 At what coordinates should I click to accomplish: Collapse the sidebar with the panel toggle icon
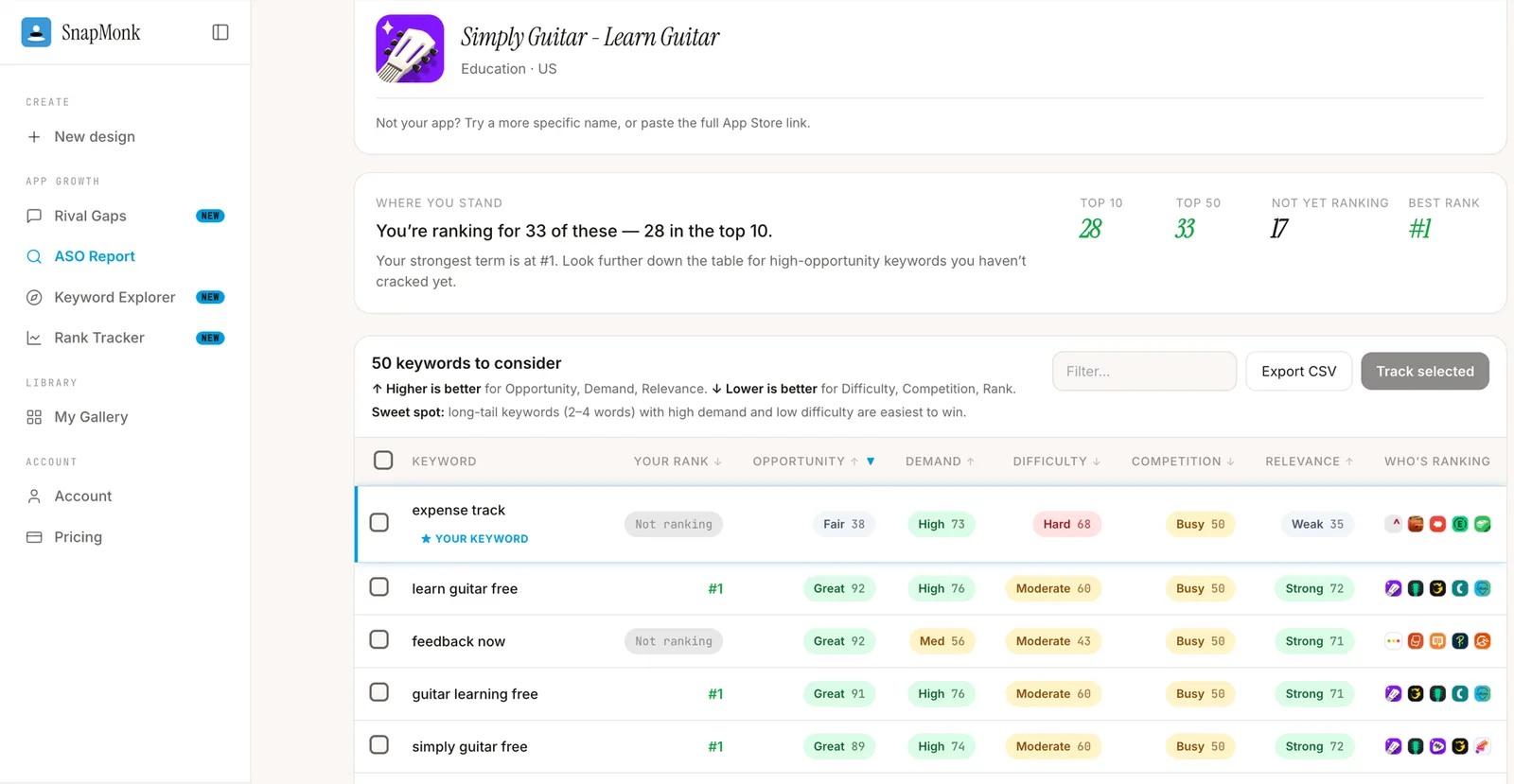(x=220, y=32)
